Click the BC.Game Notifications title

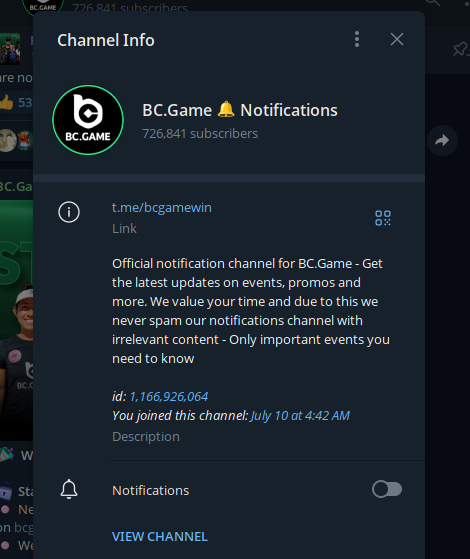pos(240,110)
